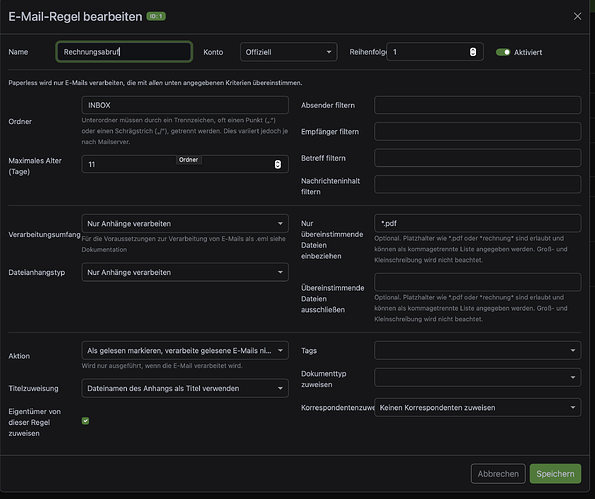Image resolution: width=595 pixels, height=499 pixels.
Task: Expand the Dokumenttyp zuweisen dropdown
Action: [477, 378]
